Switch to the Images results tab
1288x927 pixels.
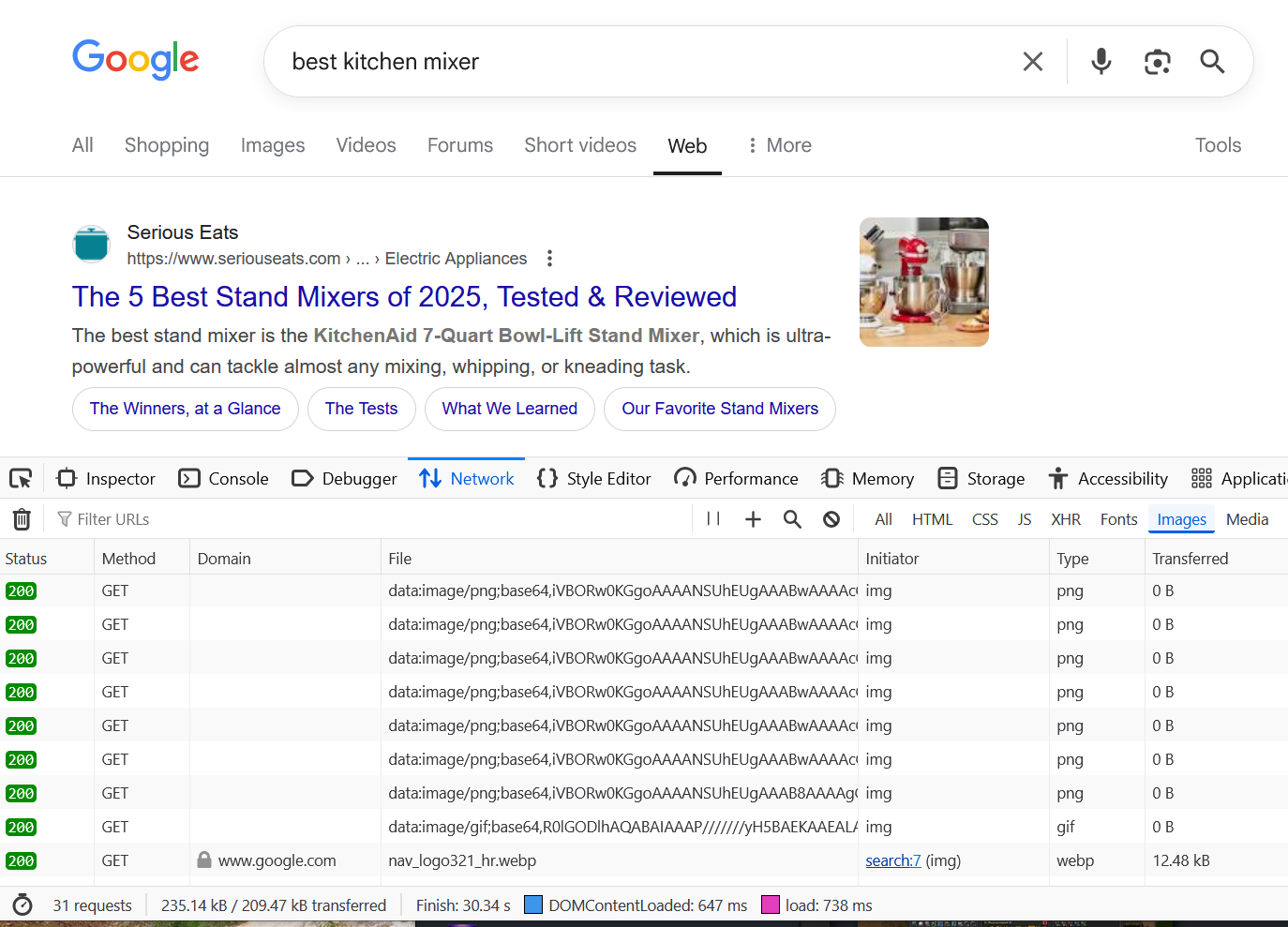(x=273, y=145)
